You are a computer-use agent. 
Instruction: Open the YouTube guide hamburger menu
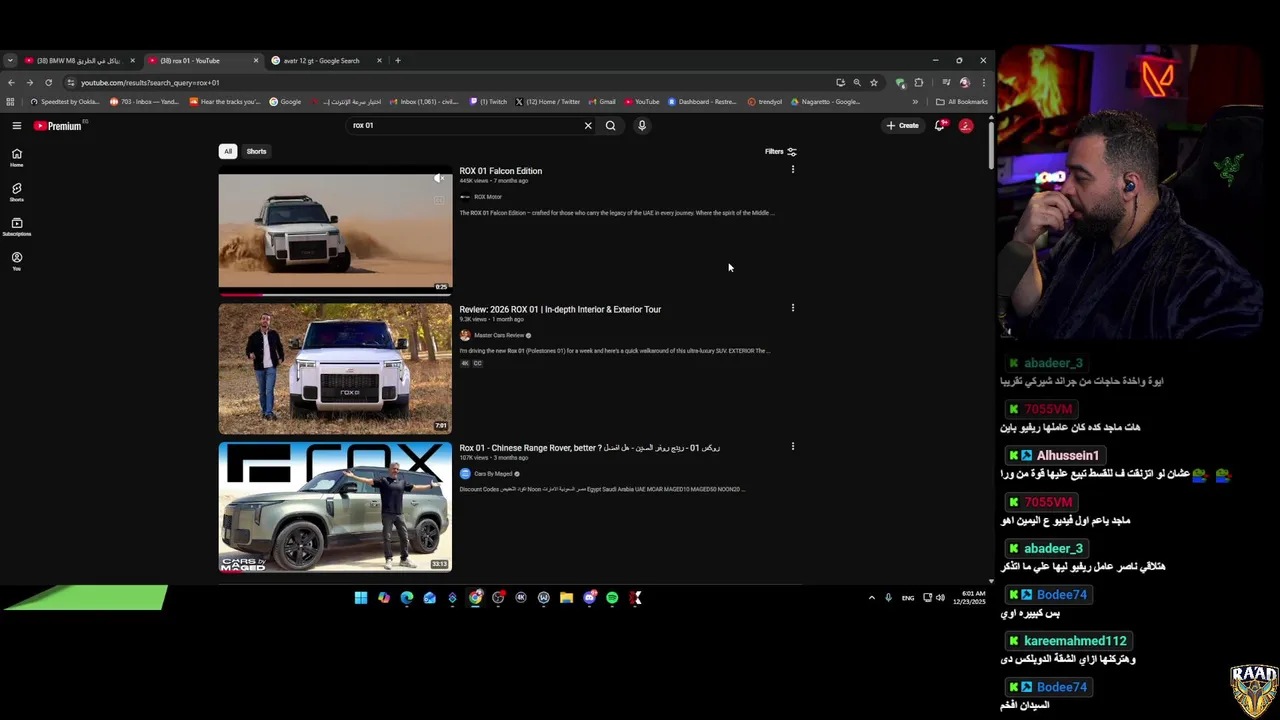(x=17, y=126)
